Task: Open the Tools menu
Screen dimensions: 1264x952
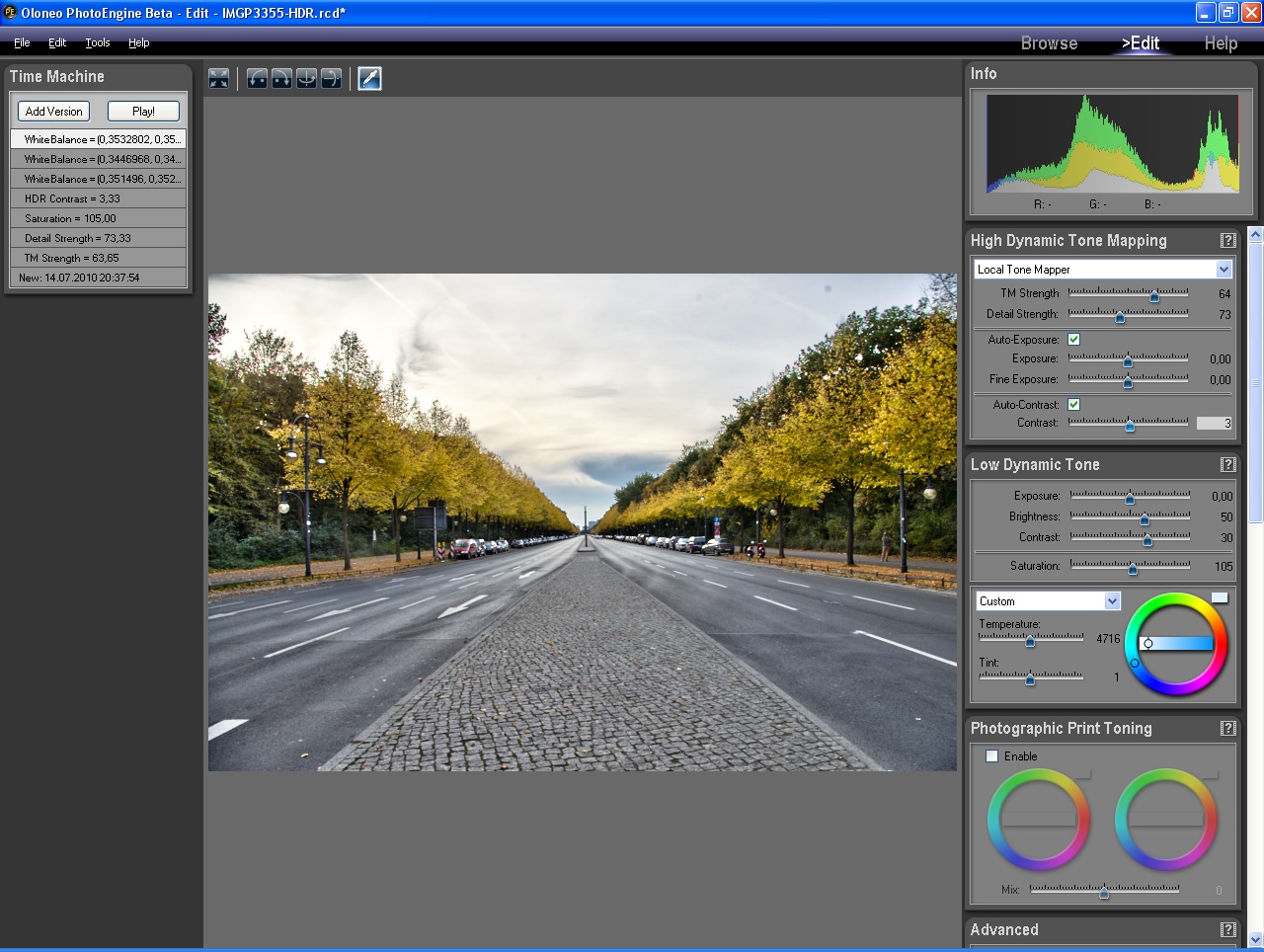Action: (97, 42)
